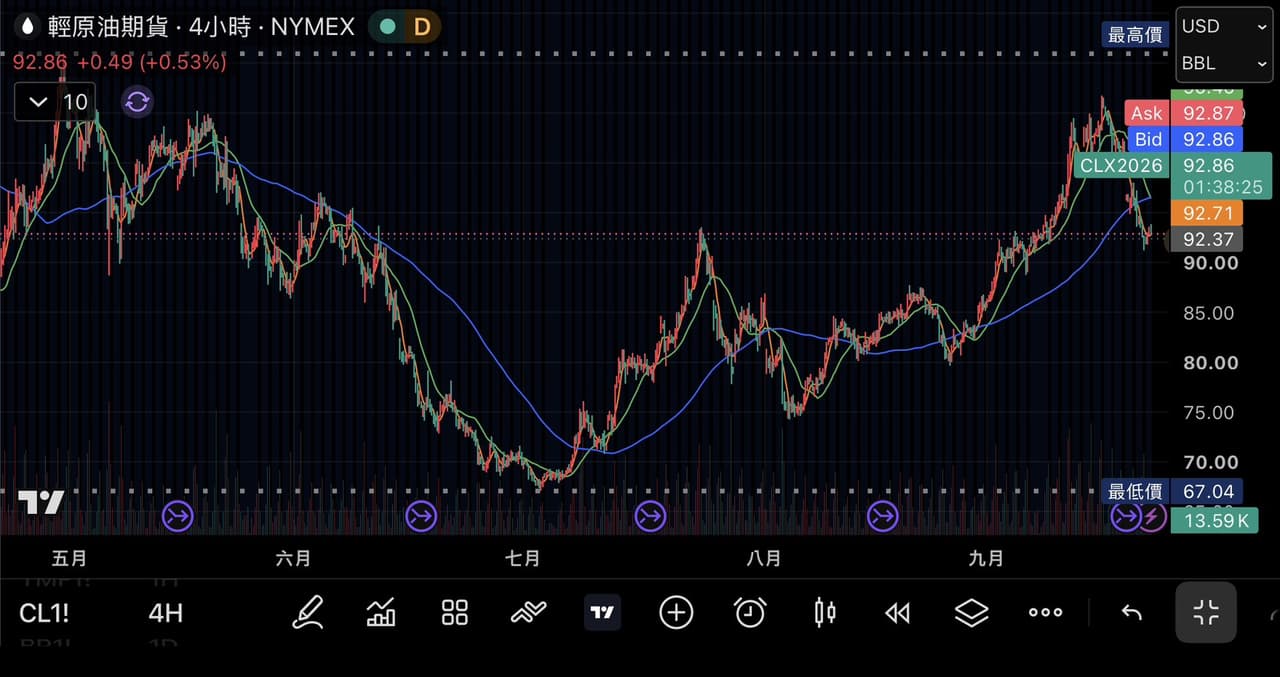1280x677 pixels.
Task: Open the drawing tools pen icon
Action: (308, 612)
